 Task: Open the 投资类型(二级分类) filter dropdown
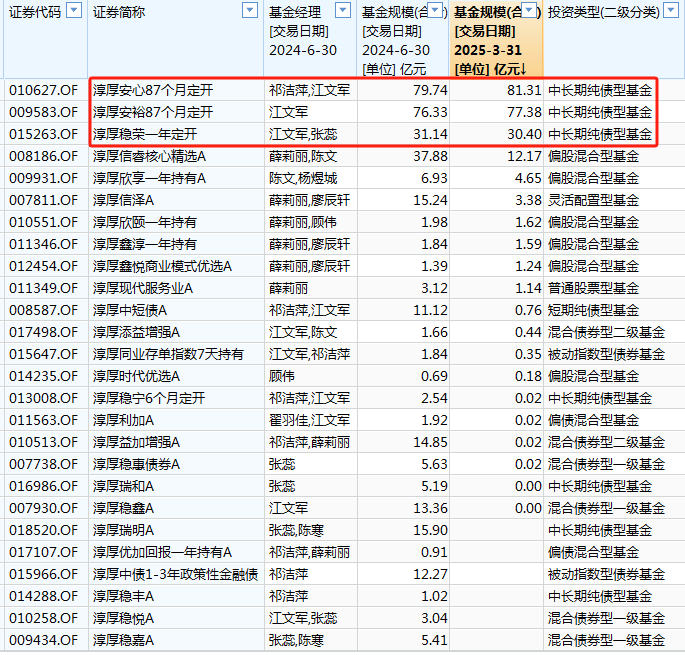[x=671, y=10]
